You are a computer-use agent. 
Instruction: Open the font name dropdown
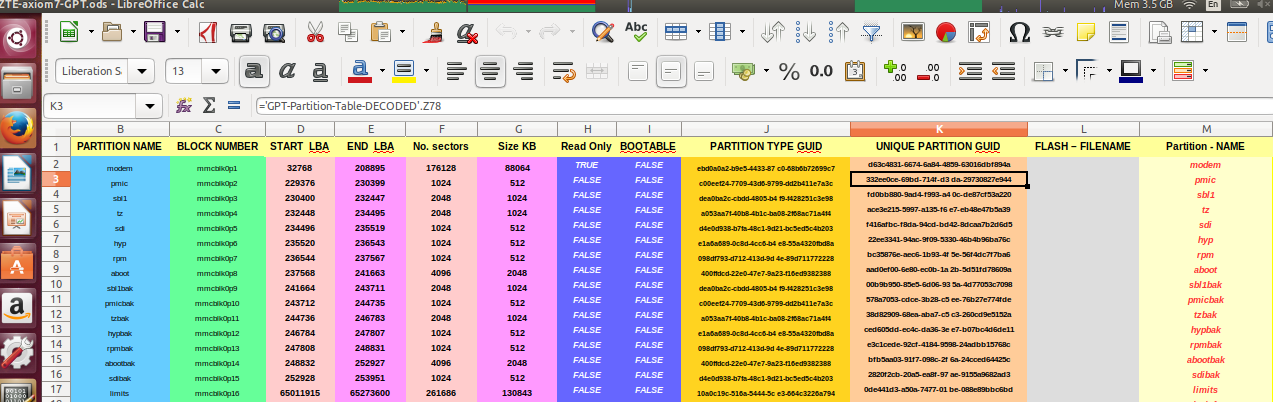tap(143, 71)
